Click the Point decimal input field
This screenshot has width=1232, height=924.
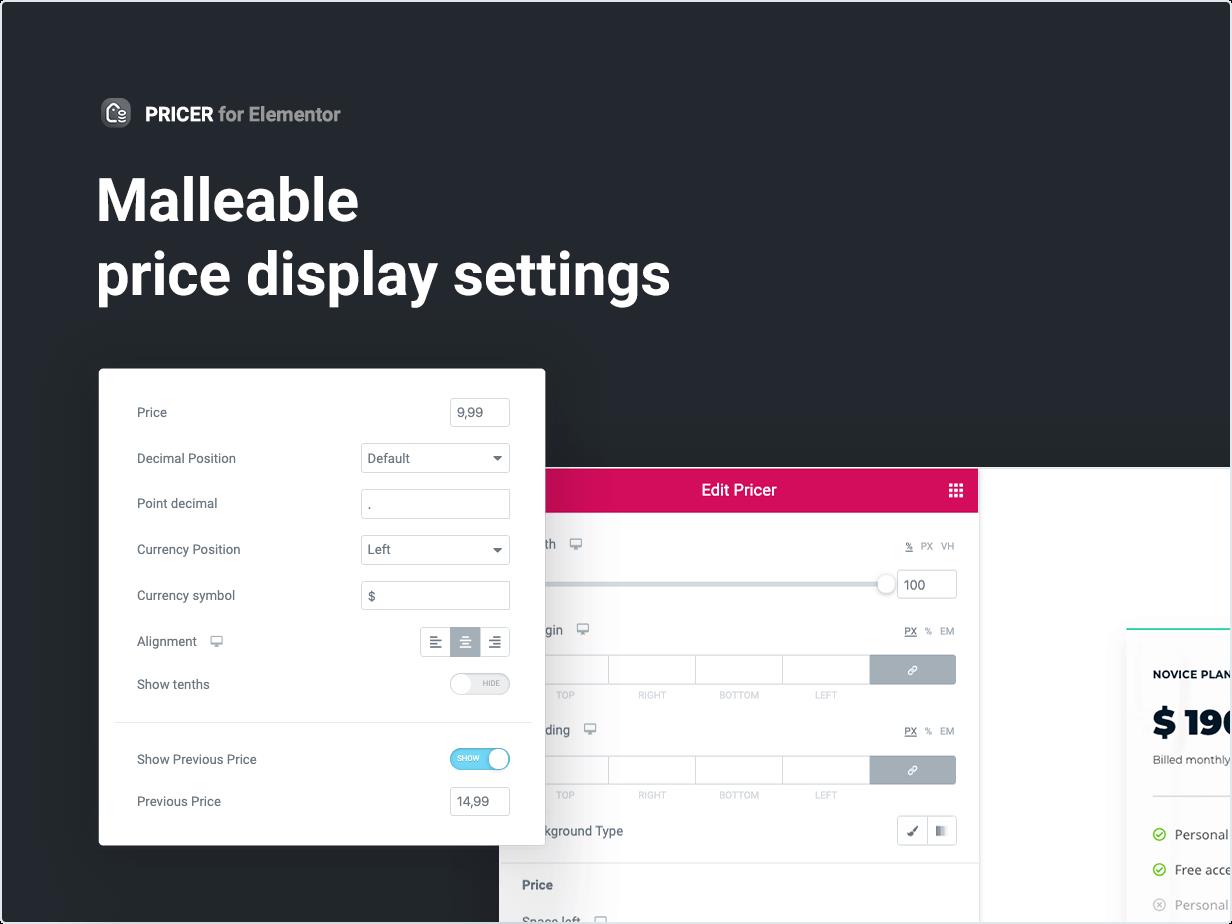pyautogui.click(x=435, y=504)
